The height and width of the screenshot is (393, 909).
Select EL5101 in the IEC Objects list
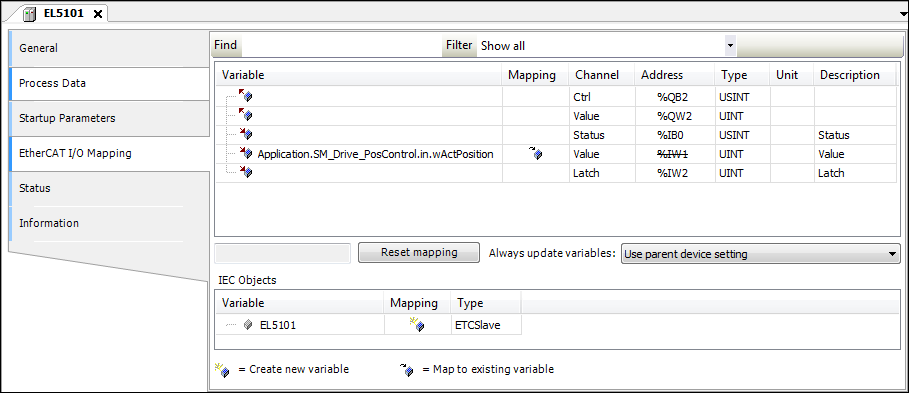pos(278,325)
